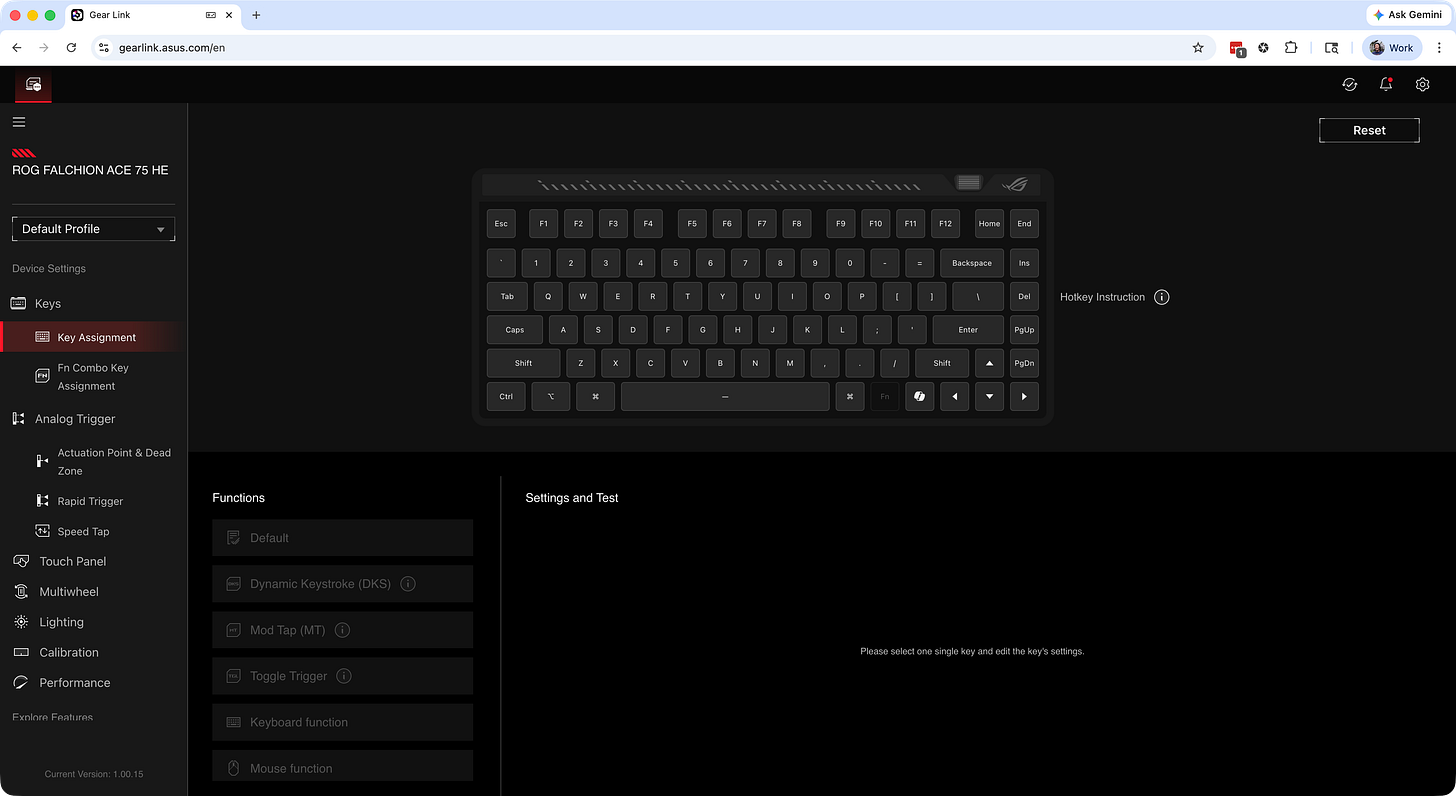This screenshot has height=796, width=1456.
Task: Click Current Version: 1.00.15 text
Action: click(94, 774)
